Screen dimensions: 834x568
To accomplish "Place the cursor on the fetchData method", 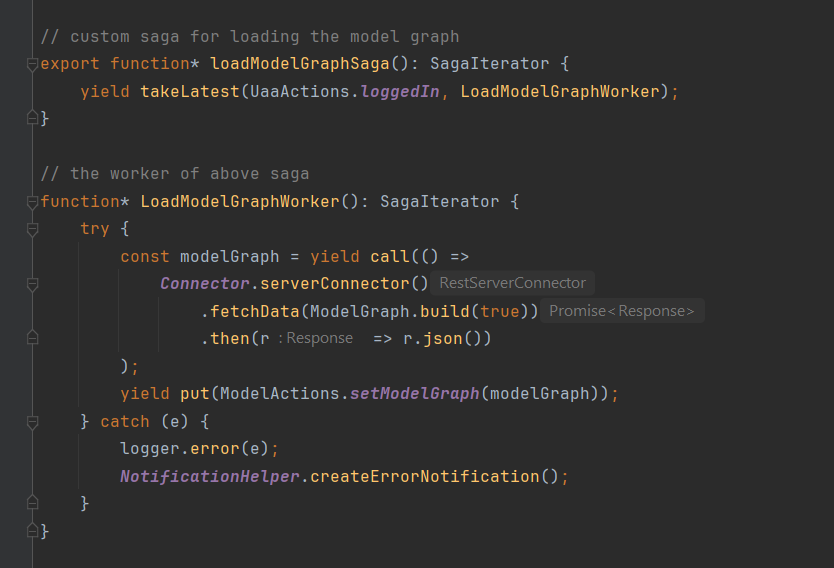I will [x=255, y=311].
